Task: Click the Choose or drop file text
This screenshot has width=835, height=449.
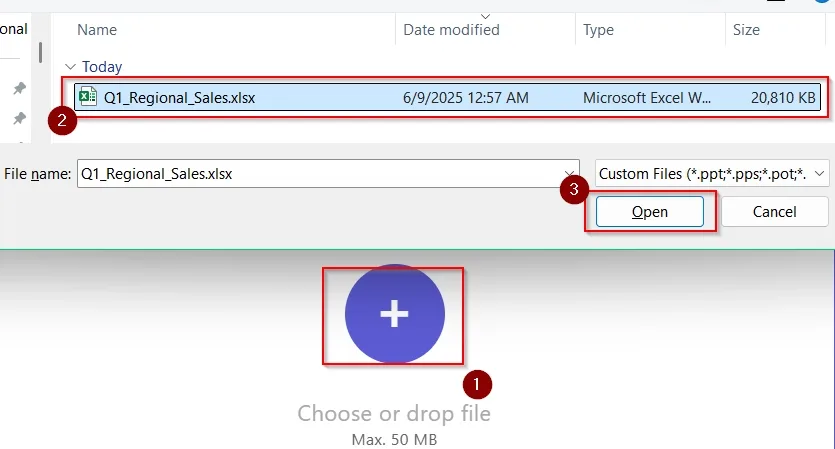Action: 394,413
